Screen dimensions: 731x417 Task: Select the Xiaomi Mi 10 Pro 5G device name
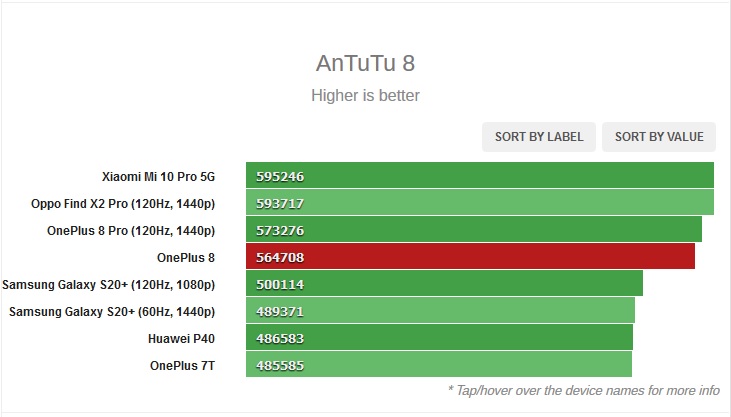pyautogui.click(x=159, y=177)
